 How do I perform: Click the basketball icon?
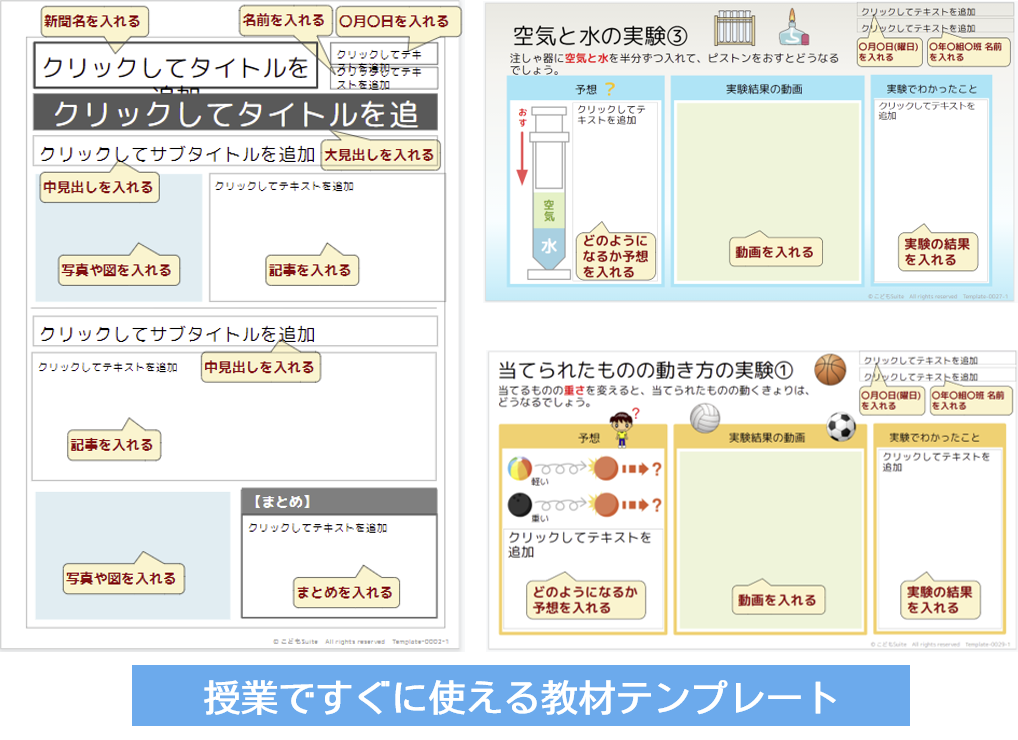[830, 370]
